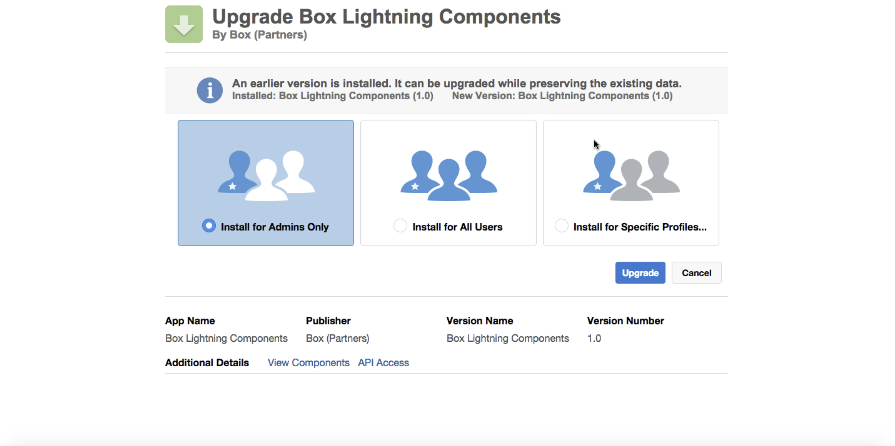Click the blue info circle icon
895x446 pixels.
pyautogui.click(x=209, y=90)
